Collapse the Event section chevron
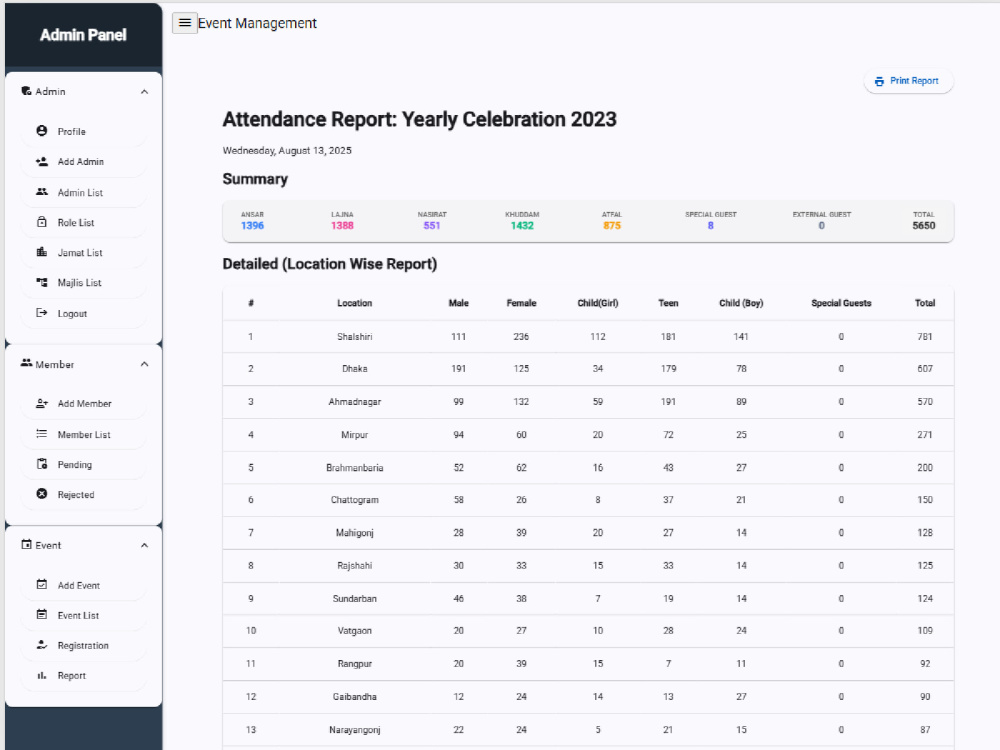Screen dimensions: 1000x750 pos(144,545)
